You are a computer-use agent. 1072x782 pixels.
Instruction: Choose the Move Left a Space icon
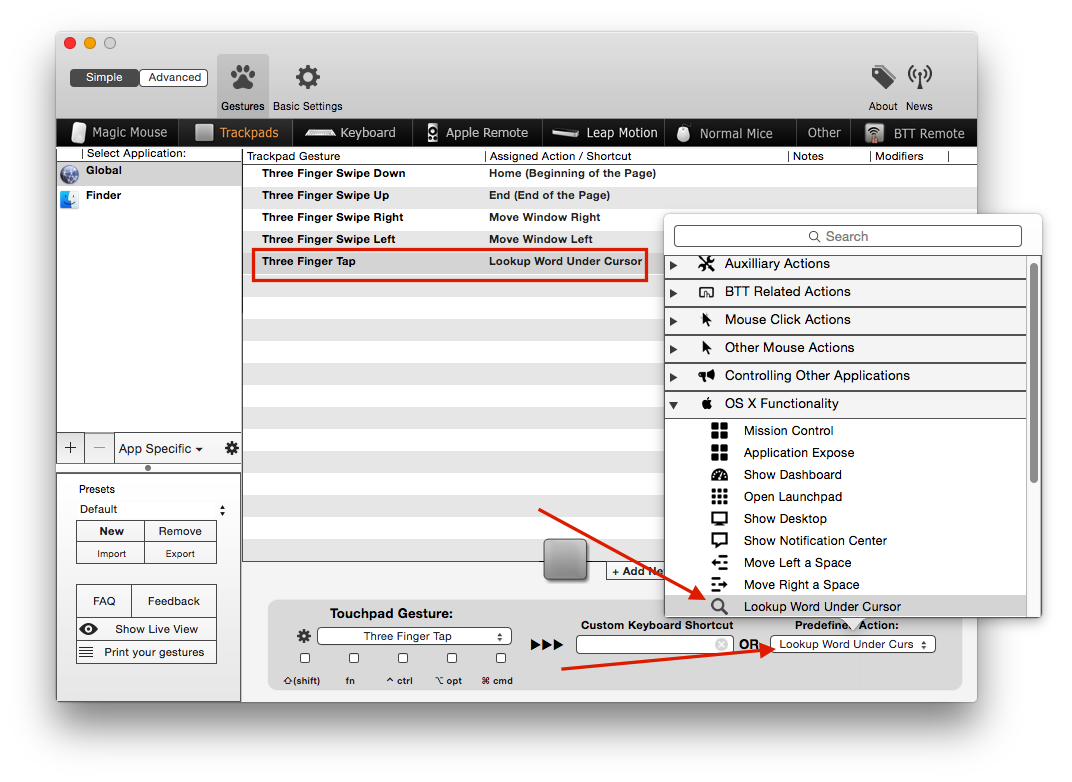719,563
